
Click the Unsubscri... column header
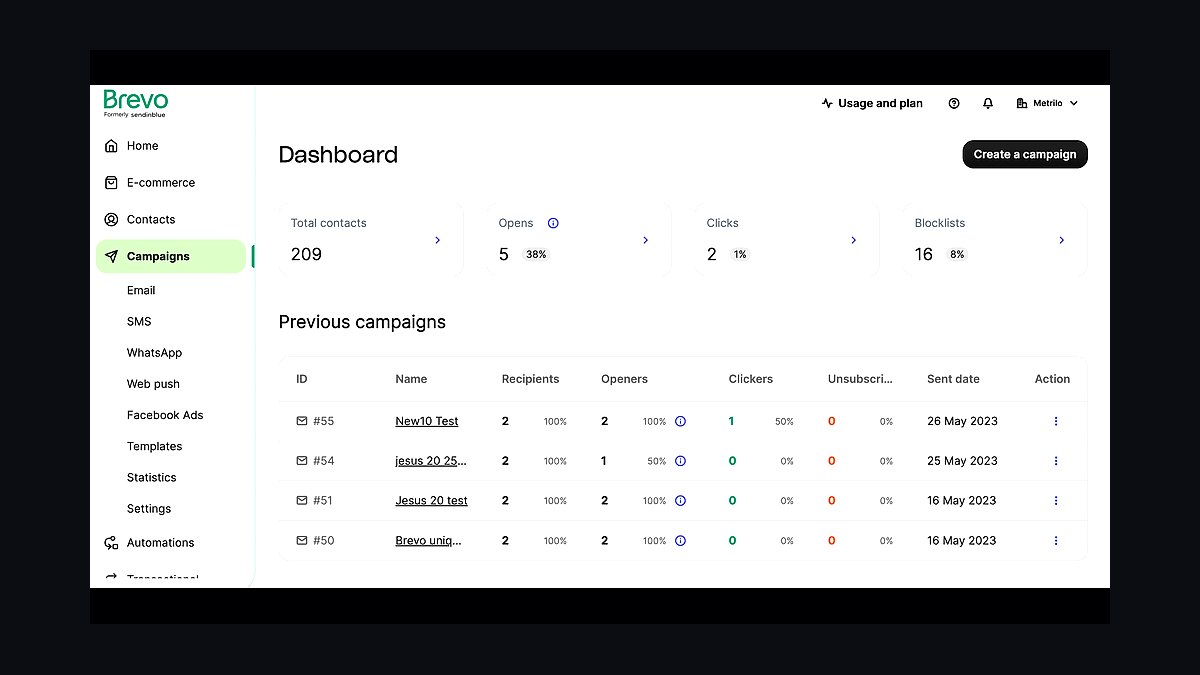pyautogui.click(x=860, y=379)
